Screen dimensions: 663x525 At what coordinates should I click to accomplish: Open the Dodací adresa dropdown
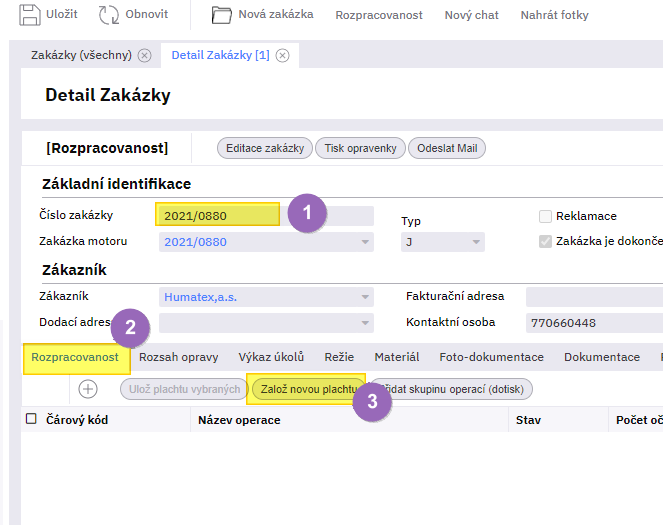(x=365, y=323)
